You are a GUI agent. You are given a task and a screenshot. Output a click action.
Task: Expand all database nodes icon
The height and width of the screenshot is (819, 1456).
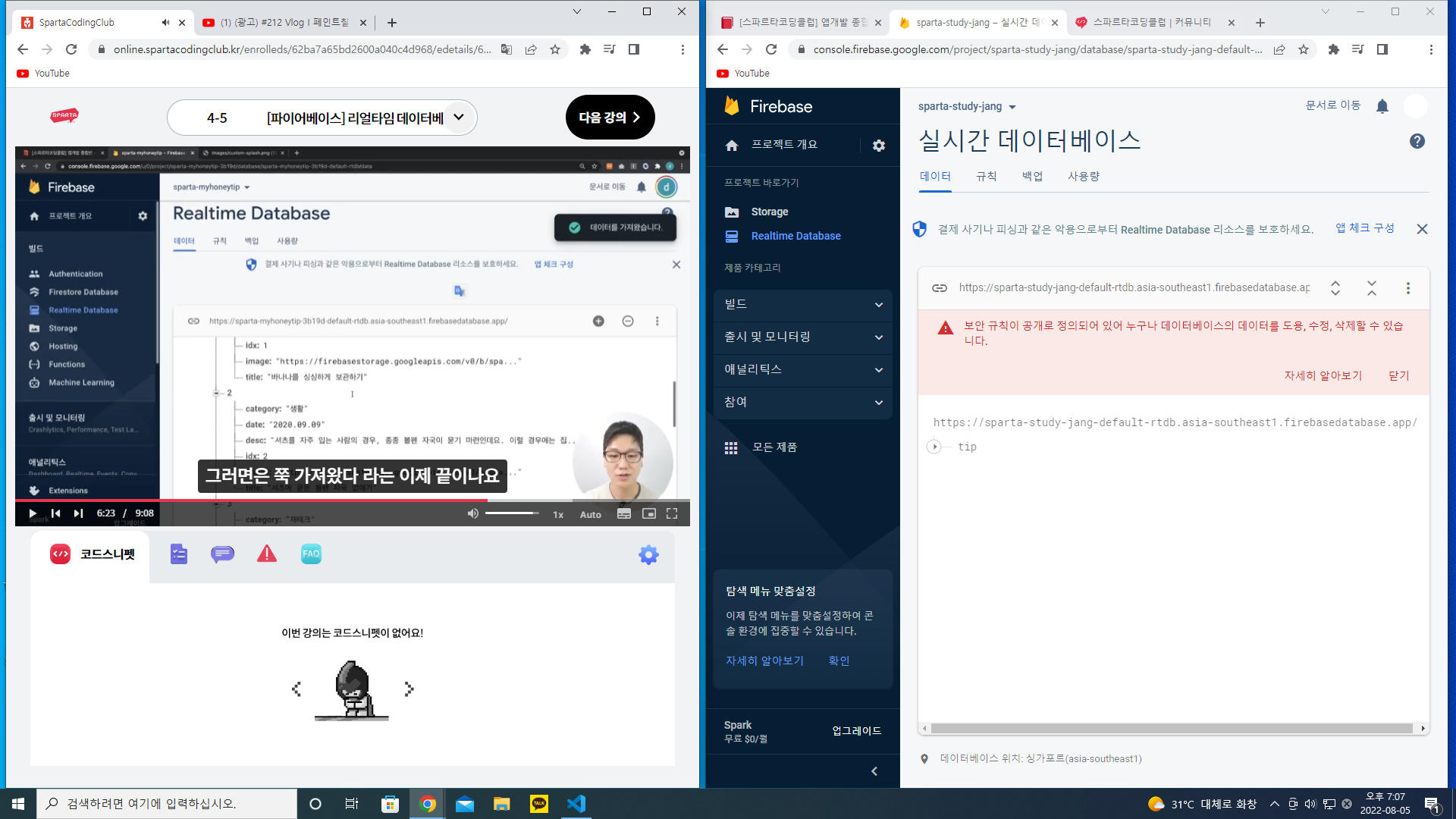1335,288
